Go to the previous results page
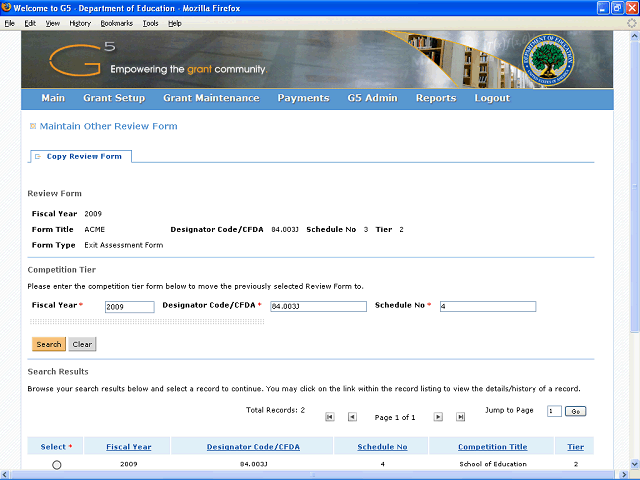Viewport: 640px width, 480px height. pyautogui.click(x=350, y=417)
